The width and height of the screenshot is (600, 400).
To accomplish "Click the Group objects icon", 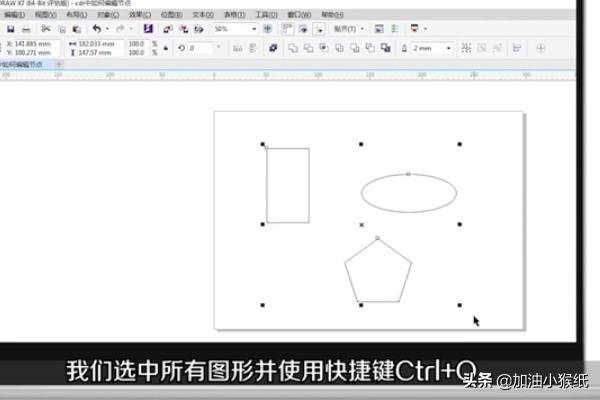I will (466, 48).
